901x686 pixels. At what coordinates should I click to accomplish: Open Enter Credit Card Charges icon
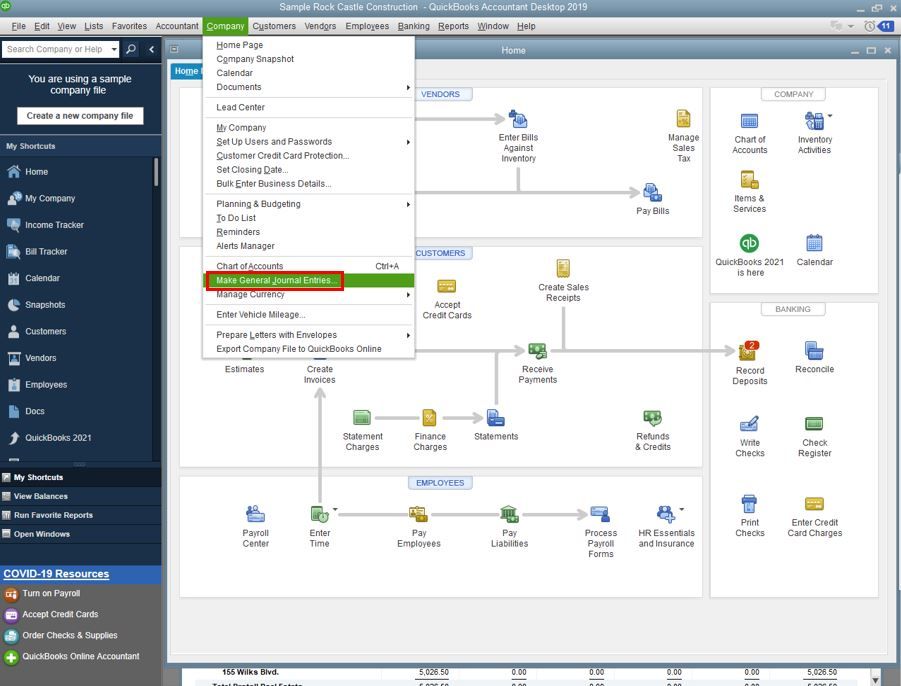(x=814, y=504)
